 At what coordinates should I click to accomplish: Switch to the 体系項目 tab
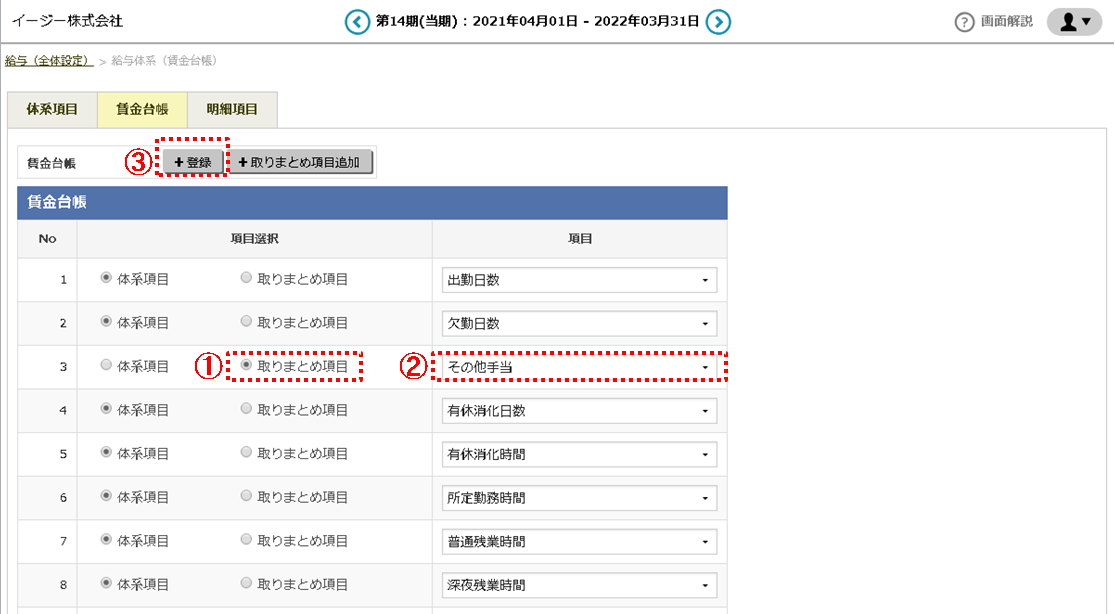[52, 109]
